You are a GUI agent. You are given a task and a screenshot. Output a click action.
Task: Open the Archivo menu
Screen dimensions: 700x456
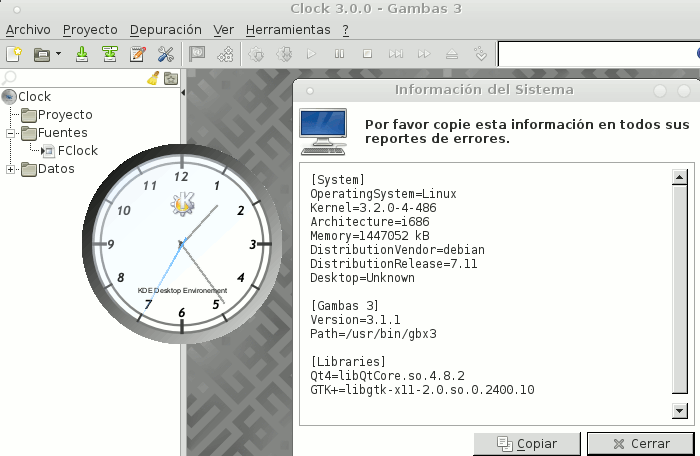pos(28,30)
